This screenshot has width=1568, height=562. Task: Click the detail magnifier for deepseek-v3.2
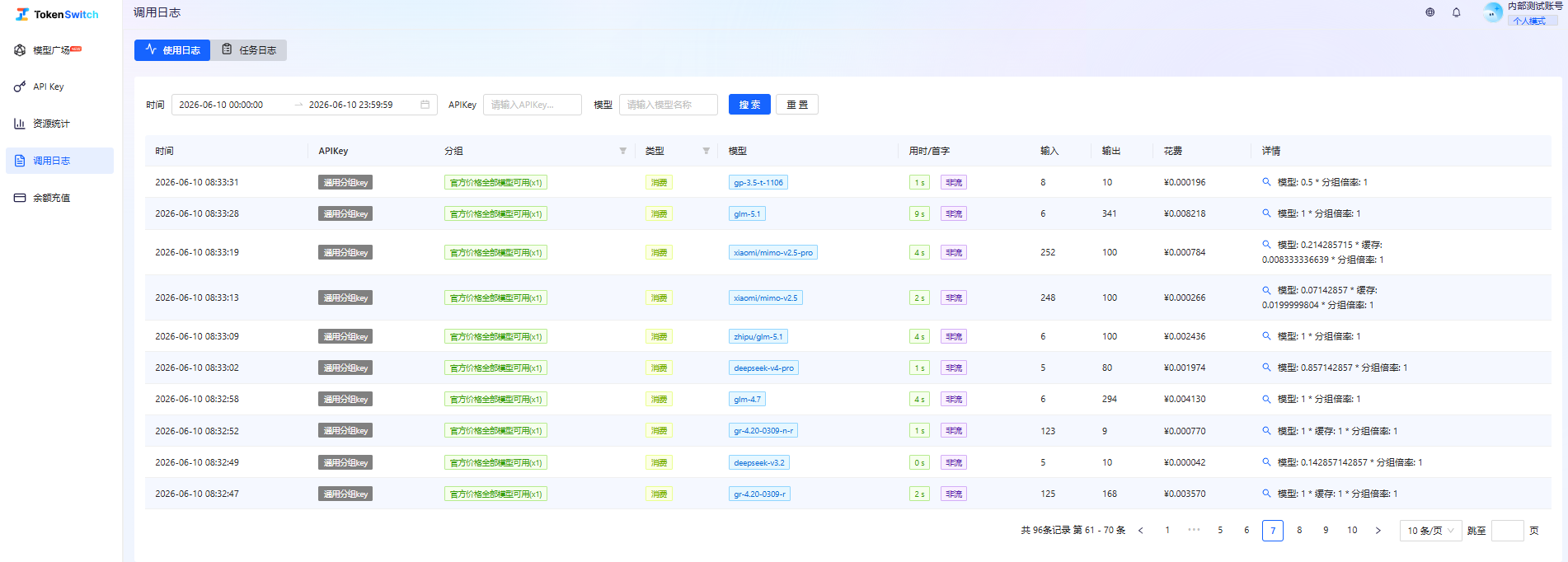1266,462
